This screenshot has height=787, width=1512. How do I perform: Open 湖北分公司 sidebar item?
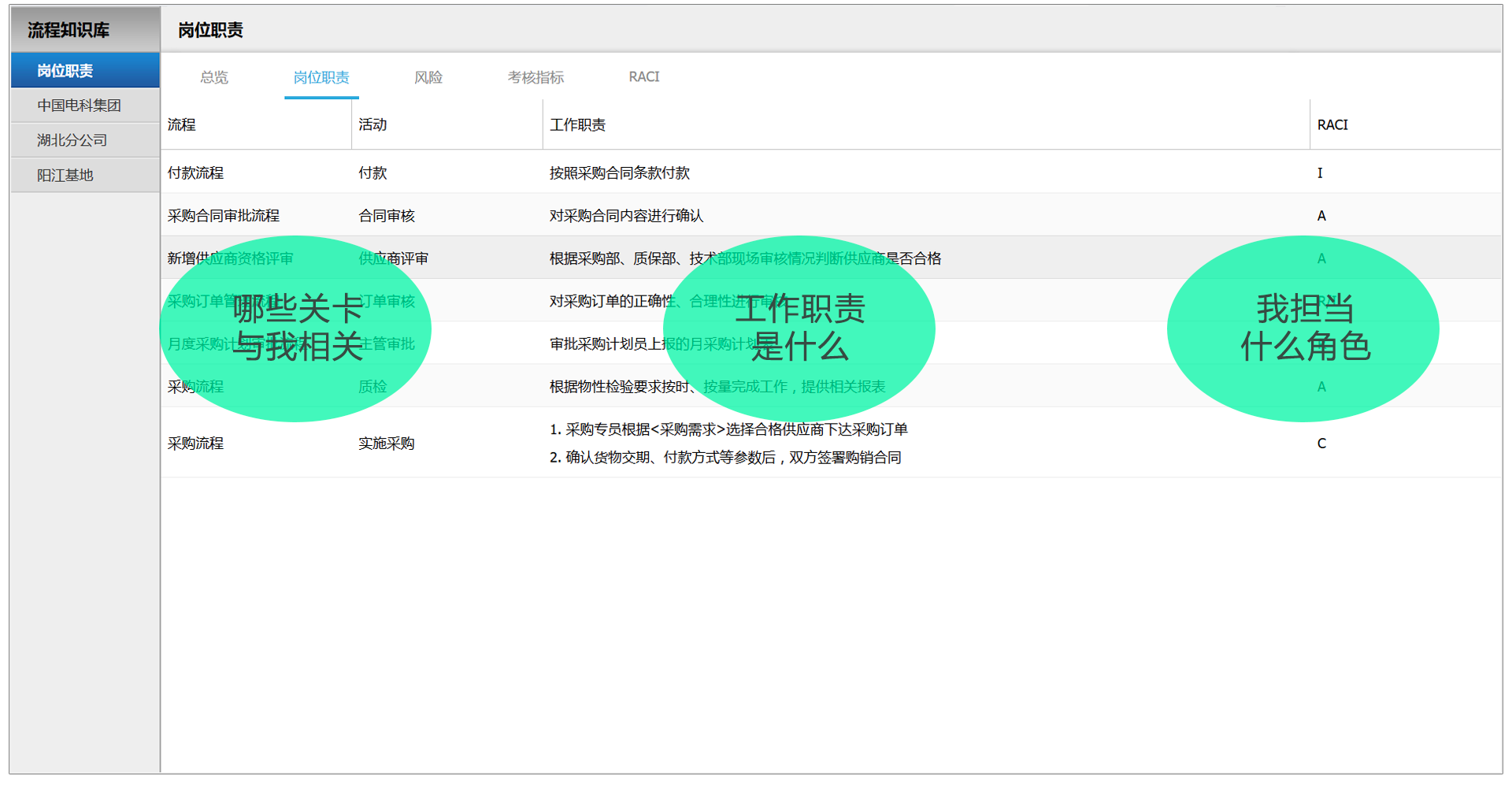point(85,140)
